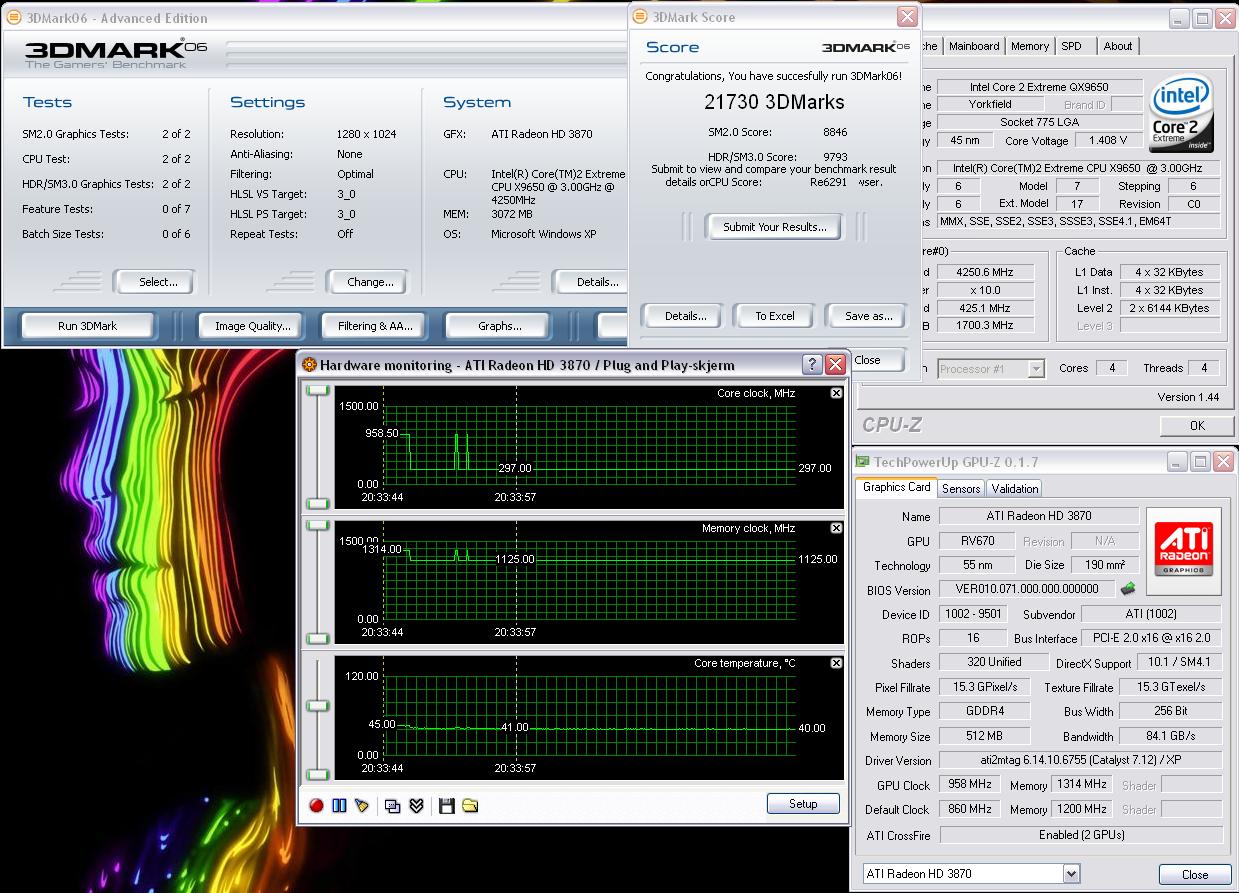Image resolution: width=1239 pixels, height=893 pixels.
Task: Open the SPD tab in CPU-Z
Action: 1071,46
